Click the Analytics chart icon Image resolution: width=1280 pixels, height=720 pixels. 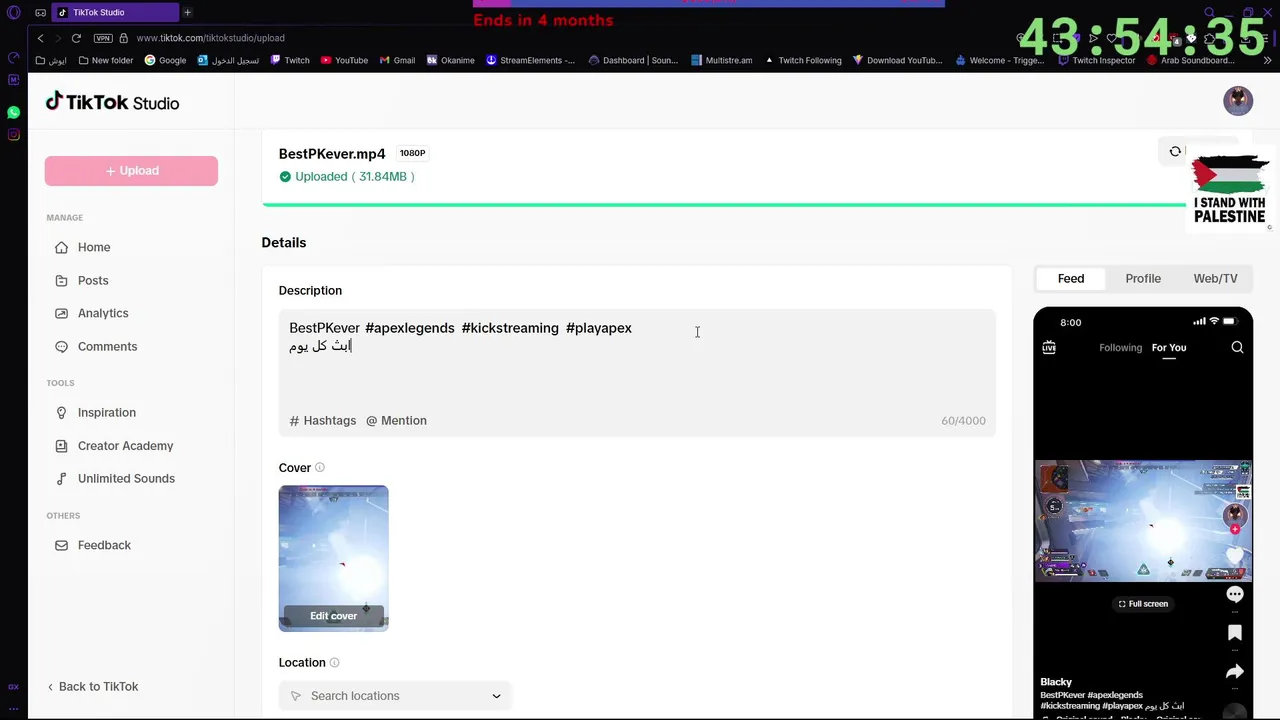(x=61, y=313)
